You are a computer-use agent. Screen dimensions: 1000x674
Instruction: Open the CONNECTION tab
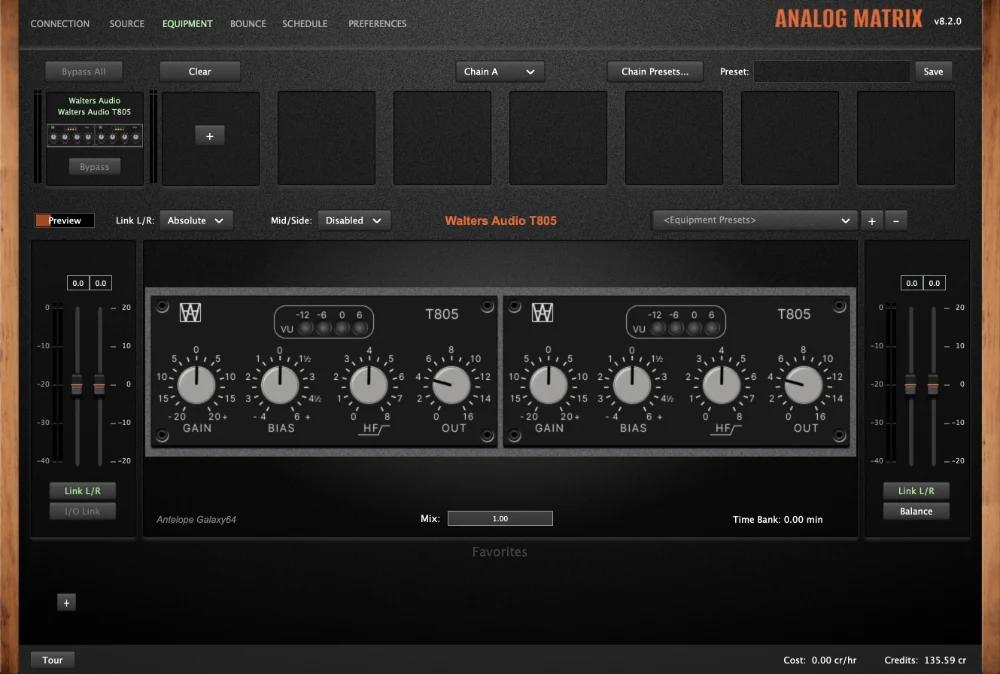(x=60, y=24)
